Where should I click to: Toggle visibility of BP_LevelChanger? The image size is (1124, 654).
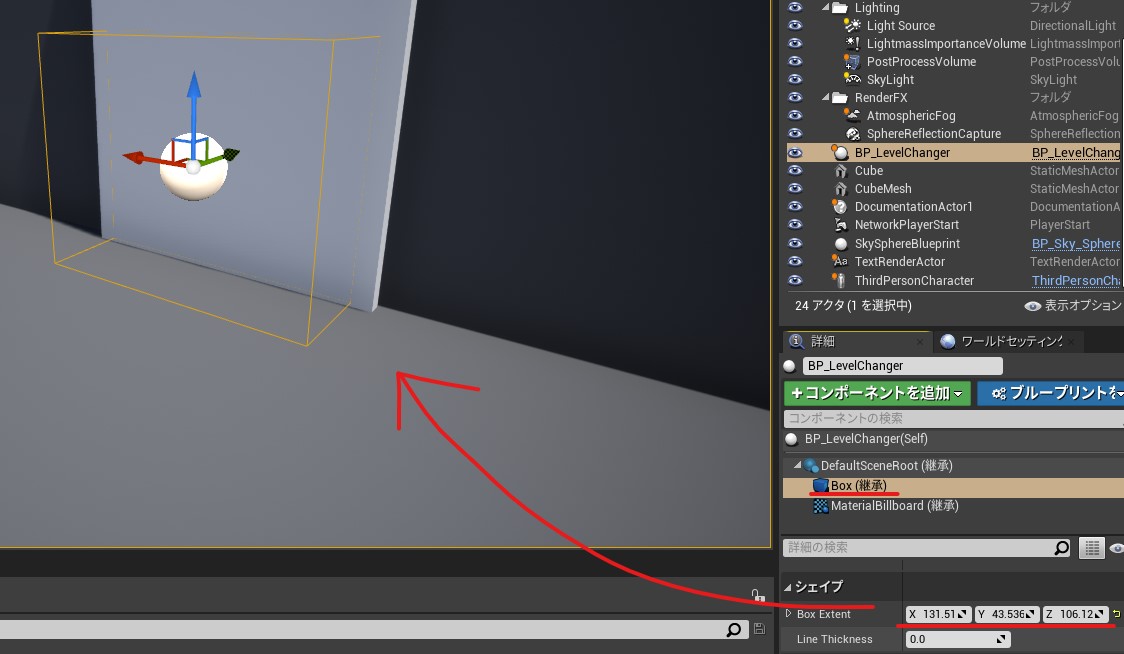[x=795, y=152]
